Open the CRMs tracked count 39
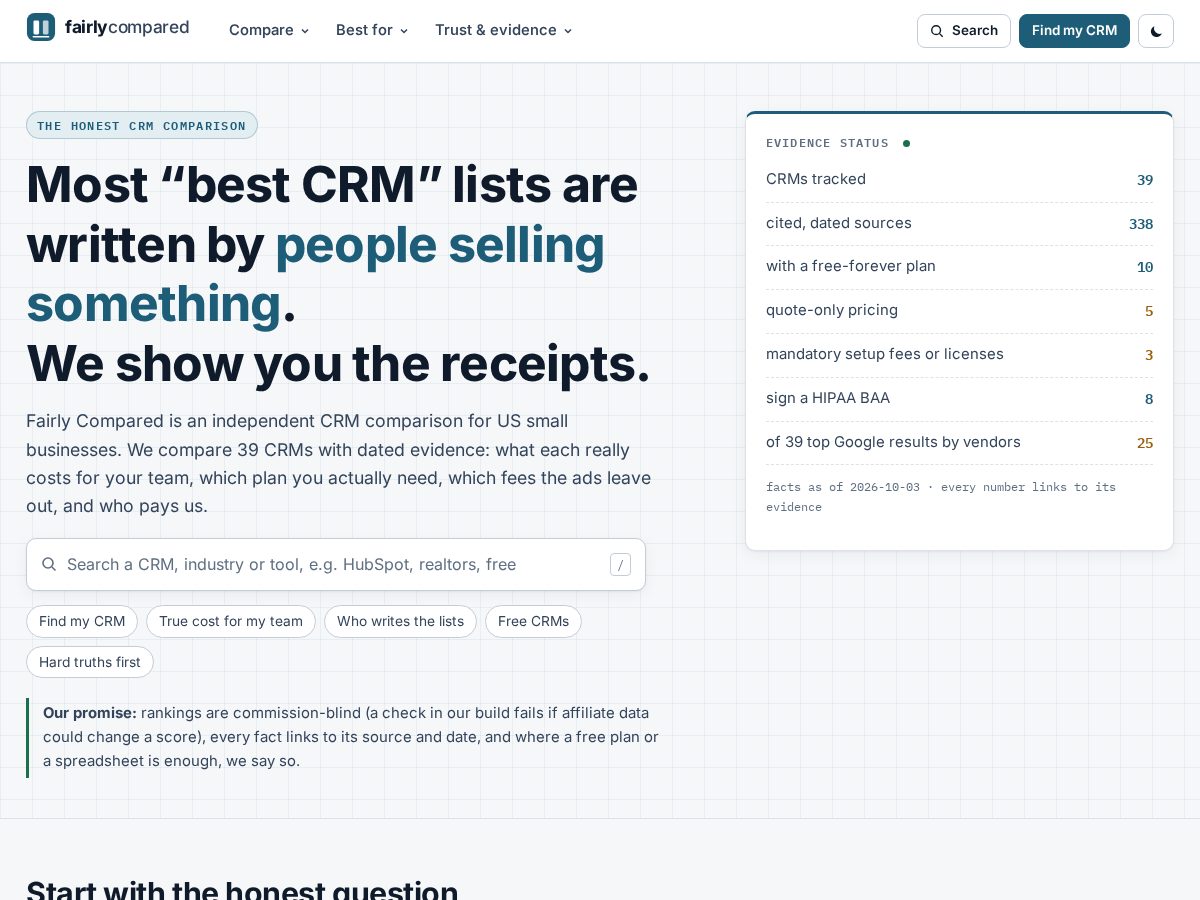 [1145, 180]
